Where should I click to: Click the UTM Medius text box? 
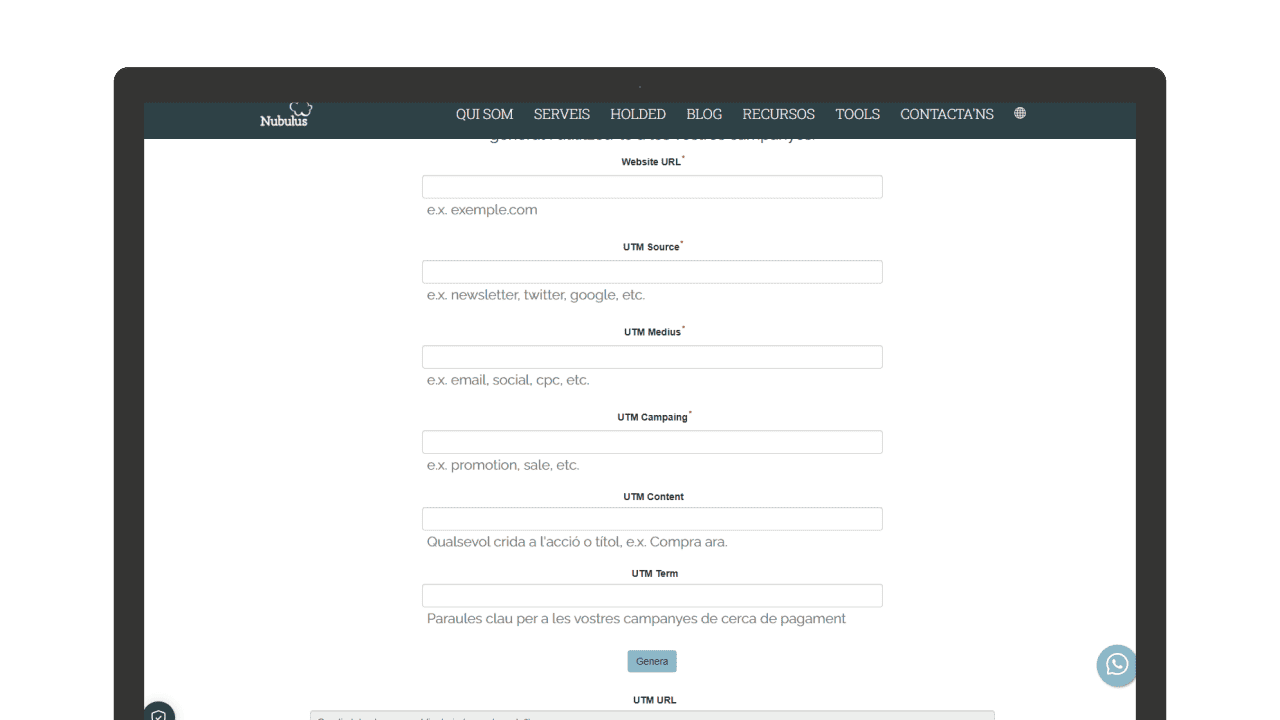652,356
